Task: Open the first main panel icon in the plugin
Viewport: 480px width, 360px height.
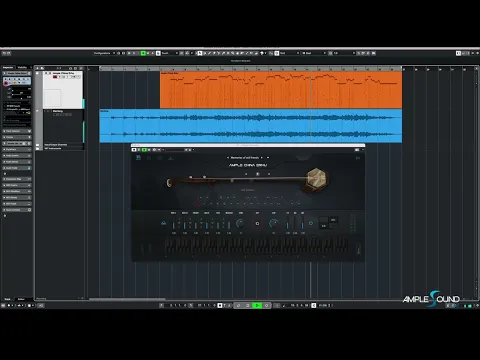Action: click(138, 158)
